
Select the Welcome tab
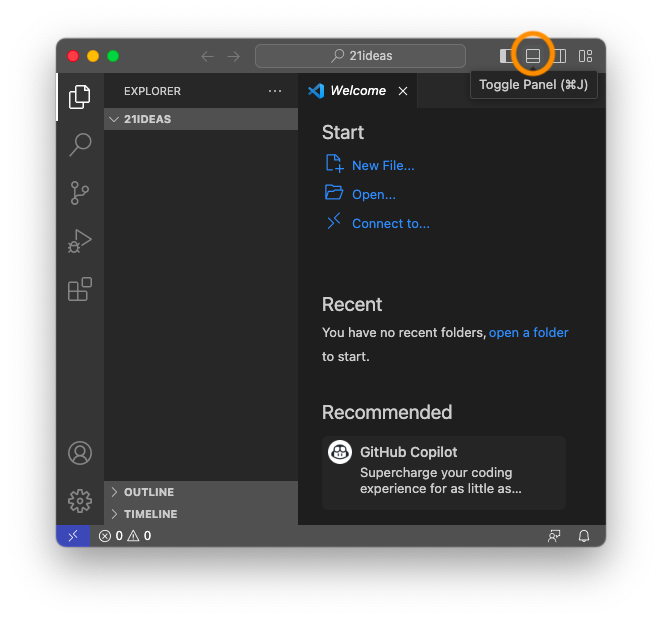point(357,91)
